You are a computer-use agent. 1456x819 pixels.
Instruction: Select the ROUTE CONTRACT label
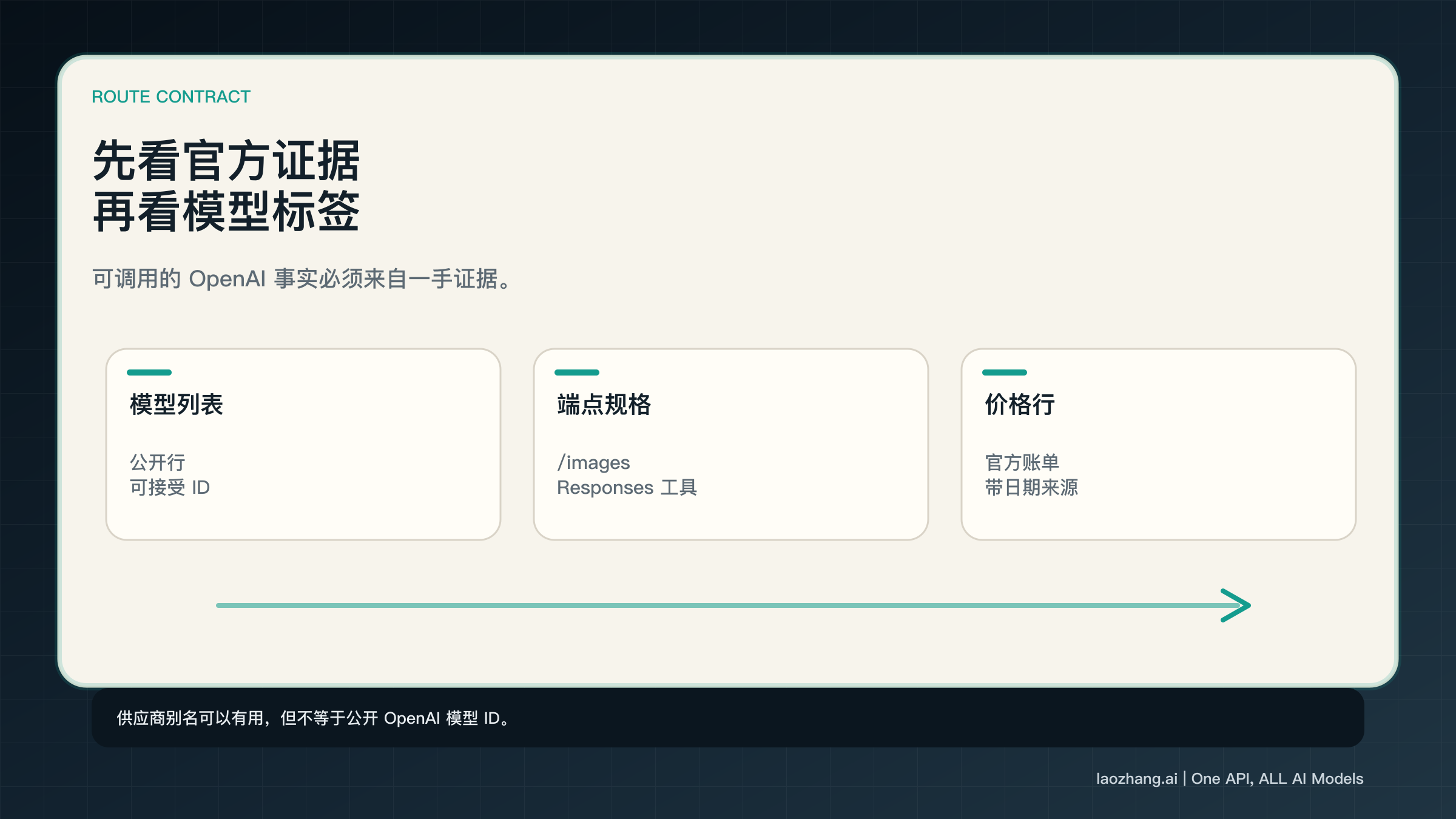171,96
